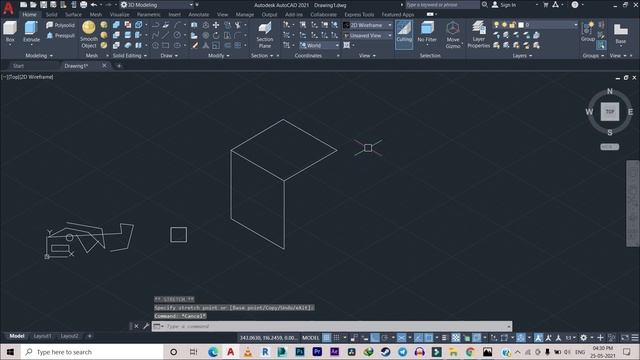
Task: Click the Autodesk App Store cart icon
Action: pos(545,4)
